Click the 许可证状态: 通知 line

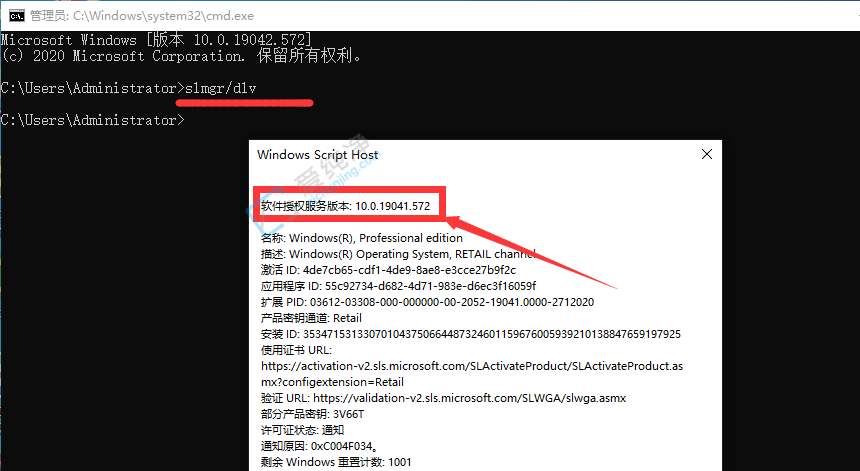click(302, 430)
